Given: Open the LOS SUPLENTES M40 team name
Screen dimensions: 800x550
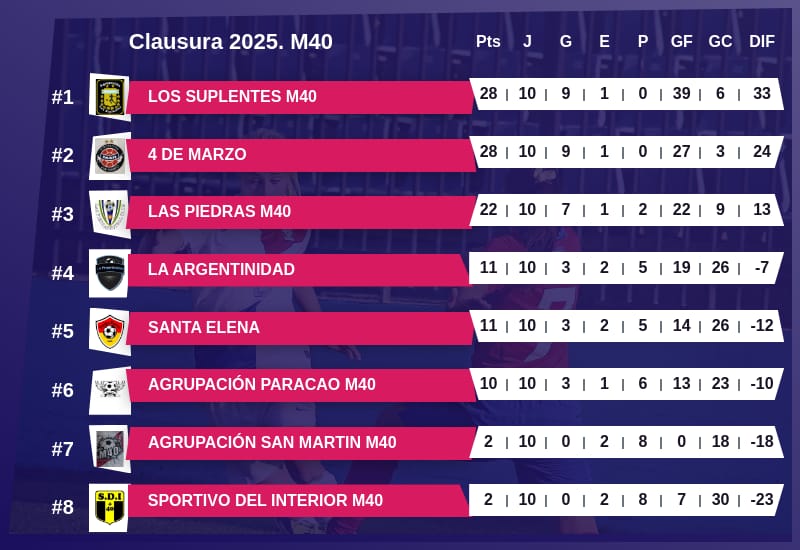Looking at the screenshot, I should coord(232,96).
